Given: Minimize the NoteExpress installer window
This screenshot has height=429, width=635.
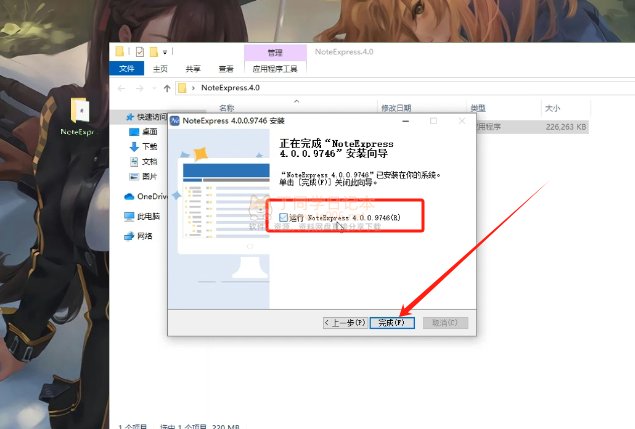Looking at the screenshot, I should click(406, 121).
